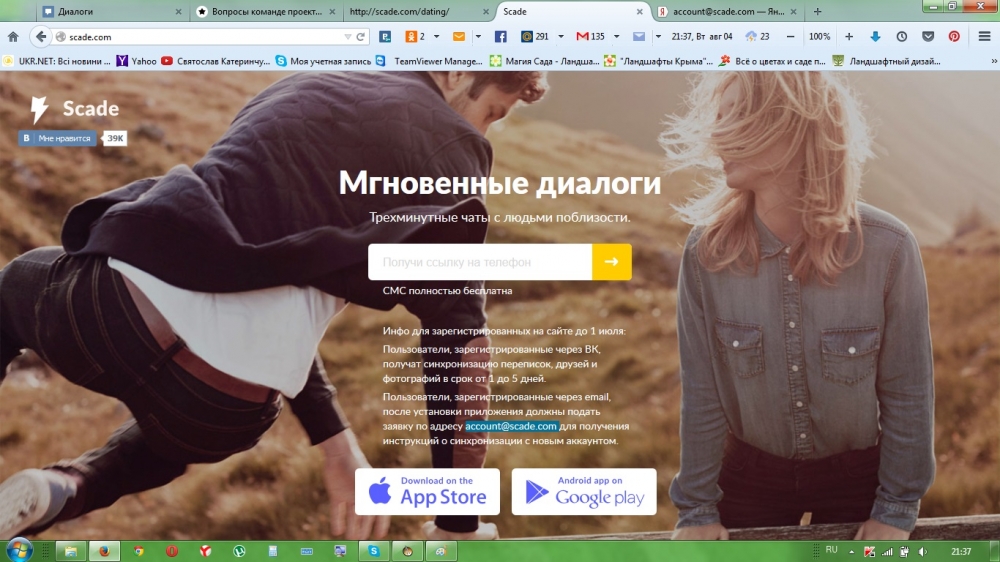Switch the RU language indicator
The width and height of the screenshot is (1000, 562).
click(832, 550)
